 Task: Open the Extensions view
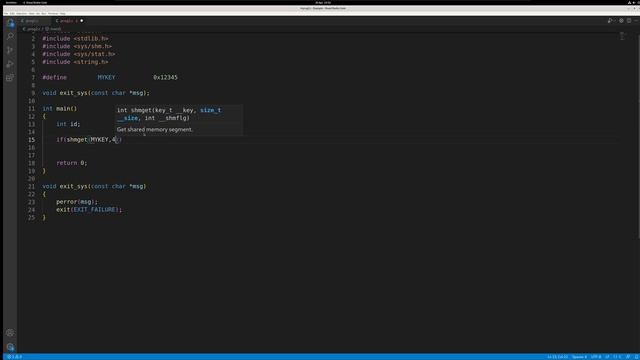(10, 78)
